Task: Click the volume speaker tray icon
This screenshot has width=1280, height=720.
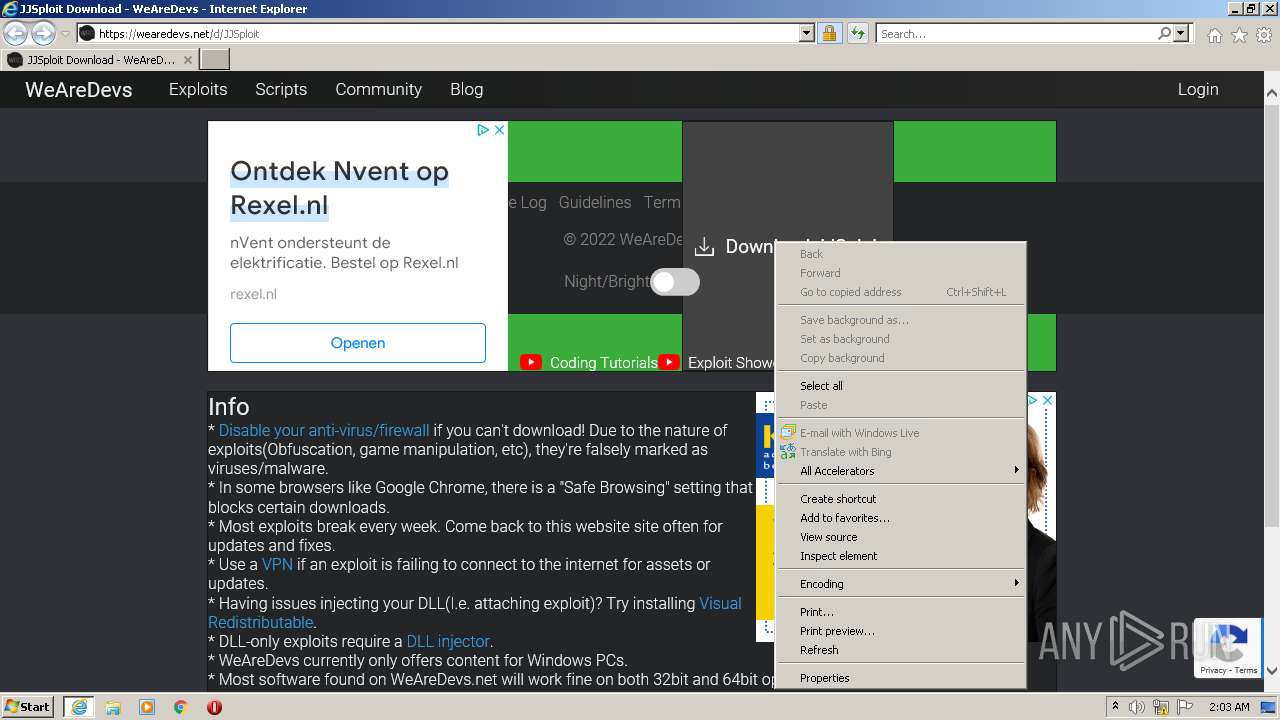Action: tap(1138, 707)
